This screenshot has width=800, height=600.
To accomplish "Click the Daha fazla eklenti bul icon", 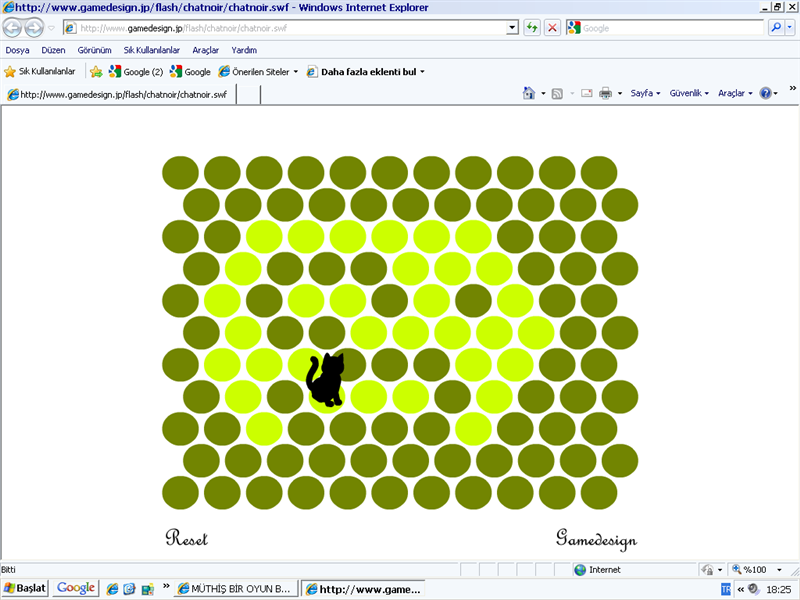I will (312, 72).
